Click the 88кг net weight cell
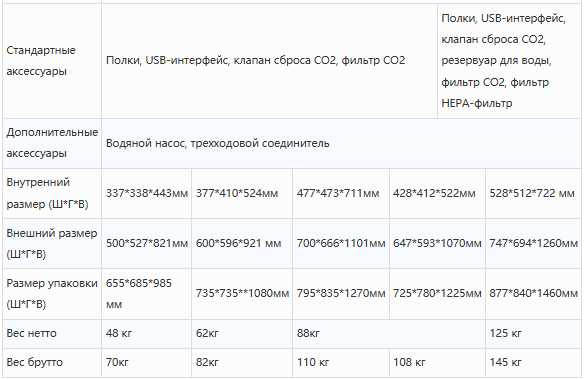Screen dimensions: 585x379 pyautogui.click(x=389, y=333)
